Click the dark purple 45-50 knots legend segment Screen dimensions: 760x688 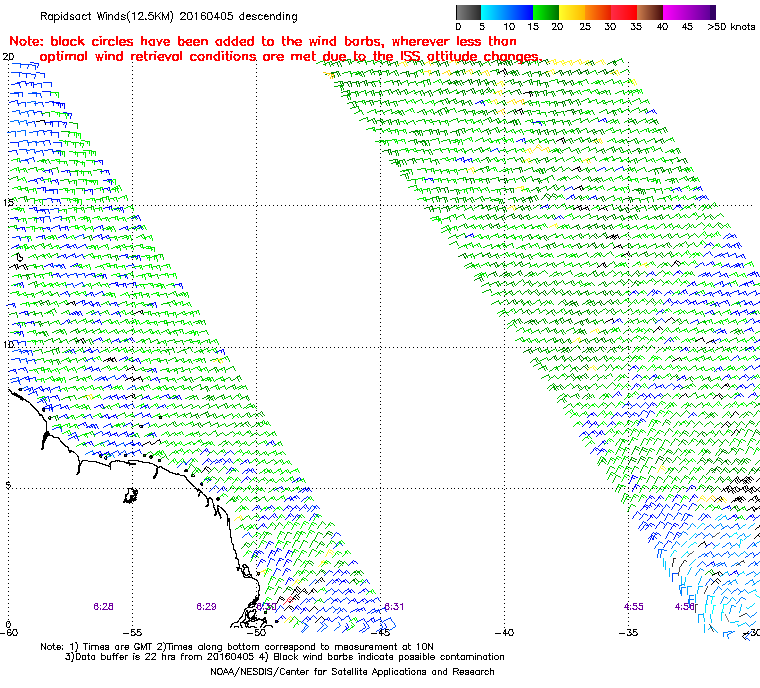tap(702, 12)
